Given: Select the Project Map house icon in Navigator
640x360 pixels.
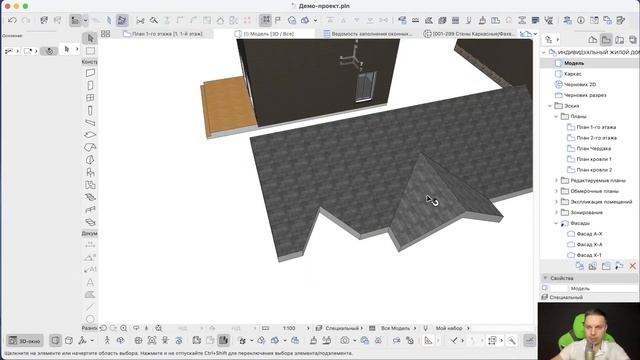Looking at the screenshot, I should (x=593, y=40).
